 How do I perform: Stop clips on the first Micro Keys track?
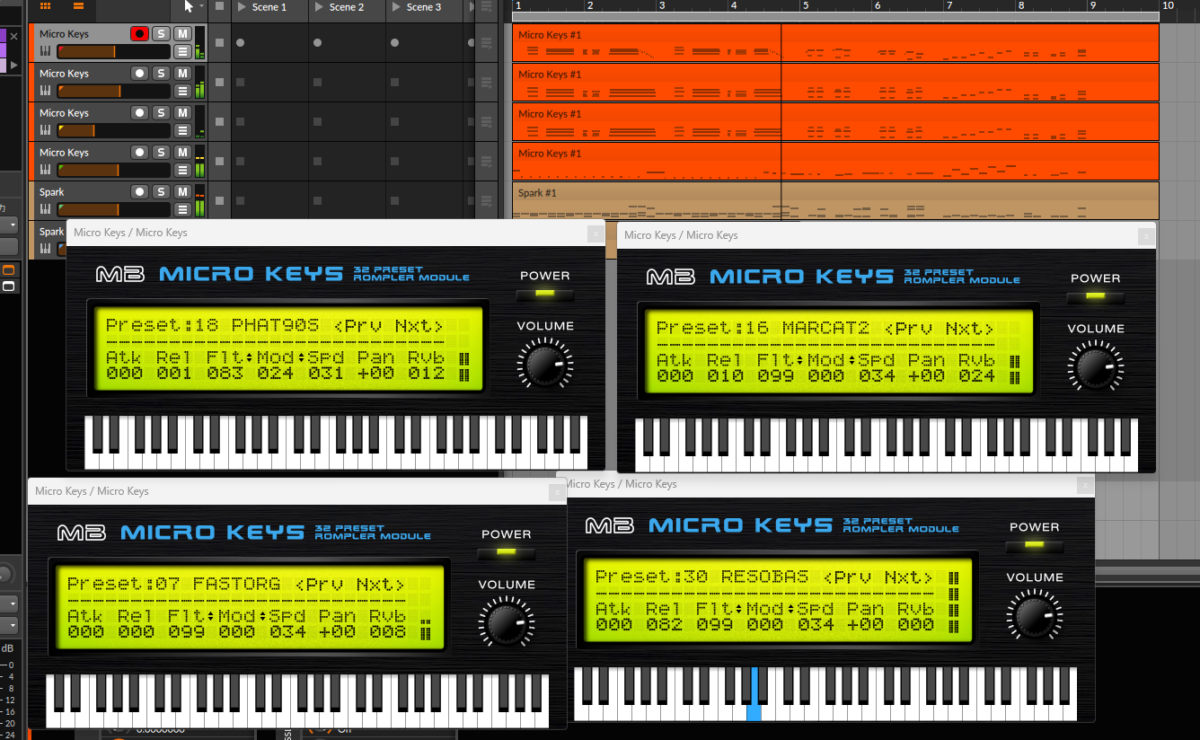point(218,43)
